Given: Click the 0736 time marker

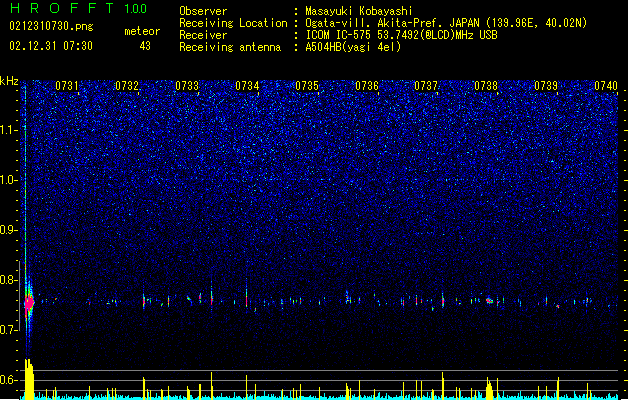Looking at the screenshot, I should [x=367, y=86].
